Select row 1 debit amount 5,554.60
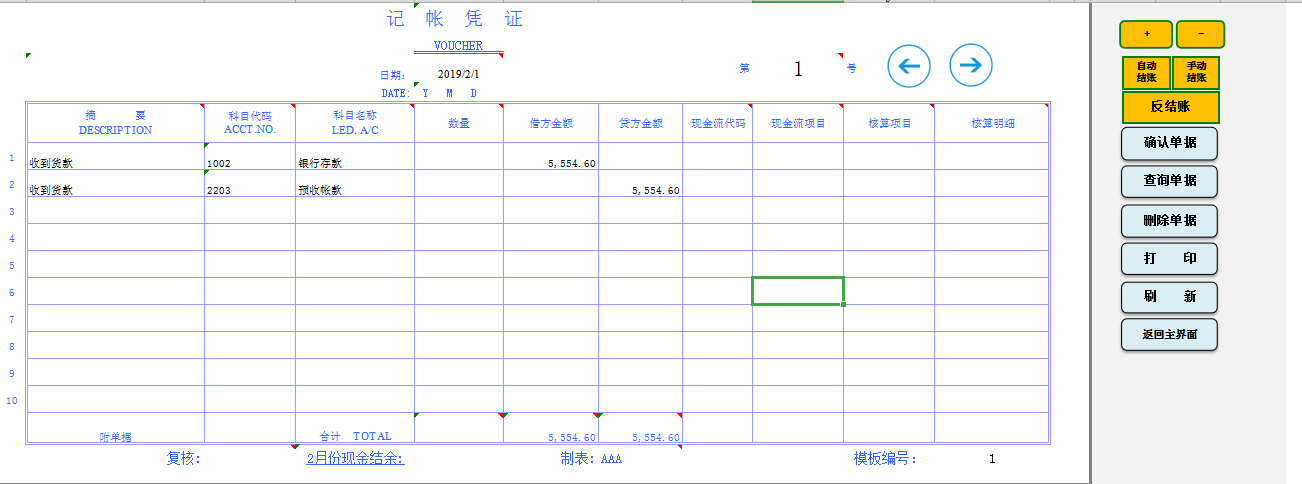 550,157
